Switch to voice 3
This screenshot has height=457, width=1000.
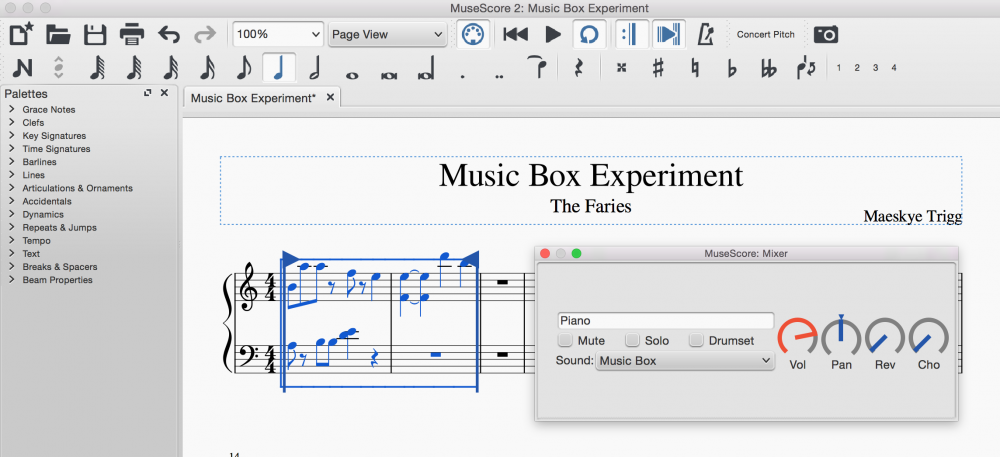876,68
